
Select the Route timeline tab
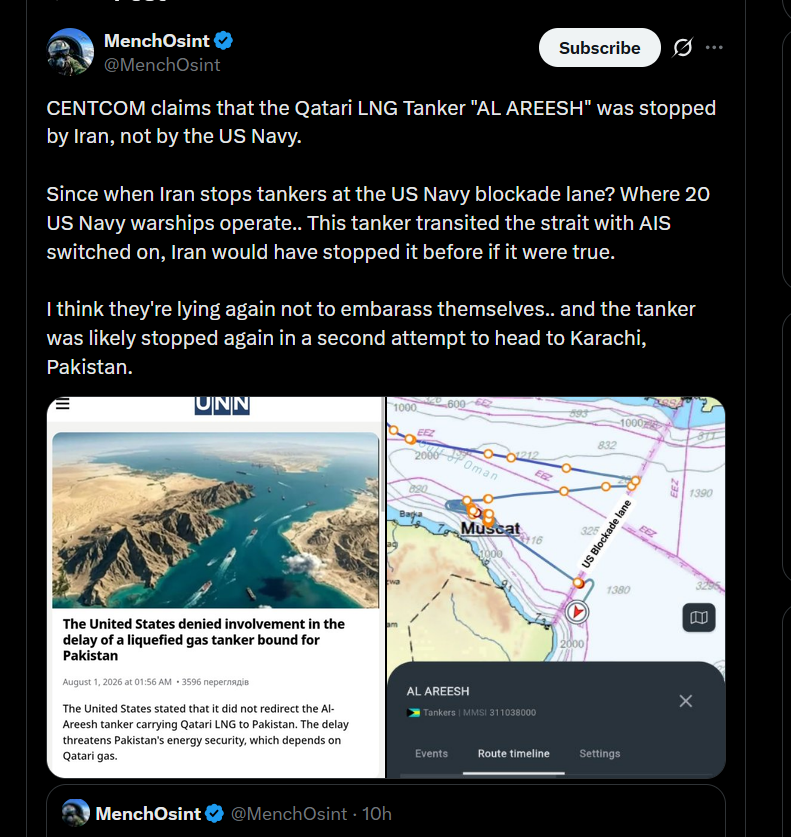pos(513,753)
